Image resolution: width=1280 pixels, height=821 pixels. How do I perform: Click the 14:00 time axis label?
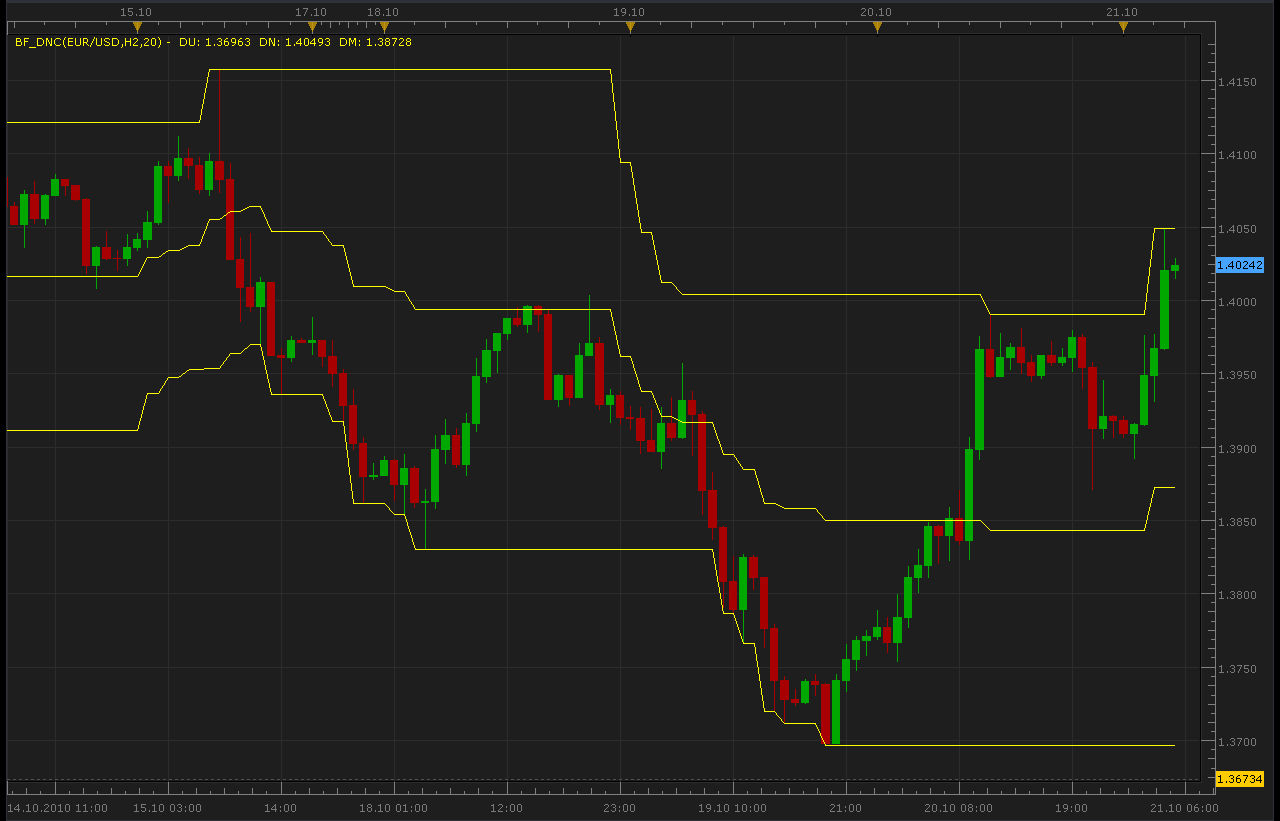point(281,808)
